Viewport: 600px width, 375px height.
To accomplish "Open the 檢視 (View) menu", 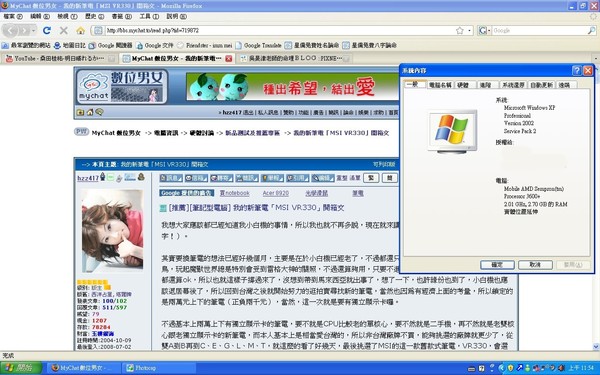I will tap(67, 16).
